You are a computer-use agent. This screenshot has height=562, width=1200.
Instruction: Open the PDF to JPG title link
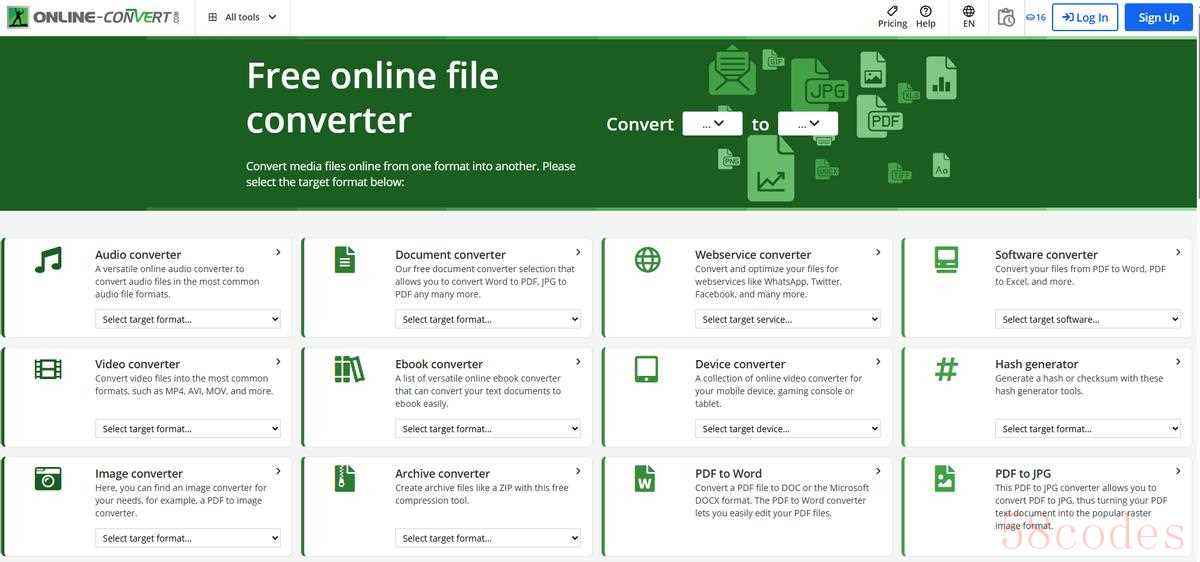click(x=1025, y=473)
